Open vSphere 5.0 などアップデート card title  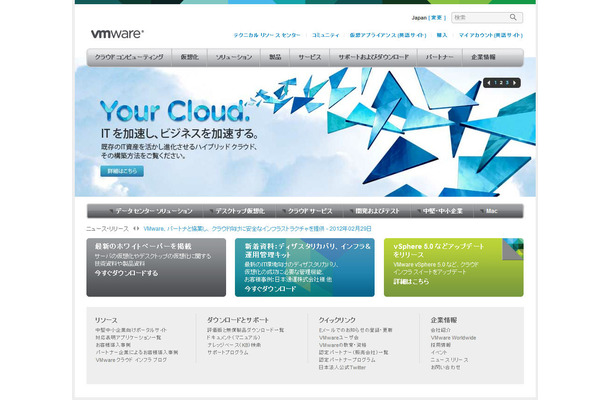coord(439,251)
